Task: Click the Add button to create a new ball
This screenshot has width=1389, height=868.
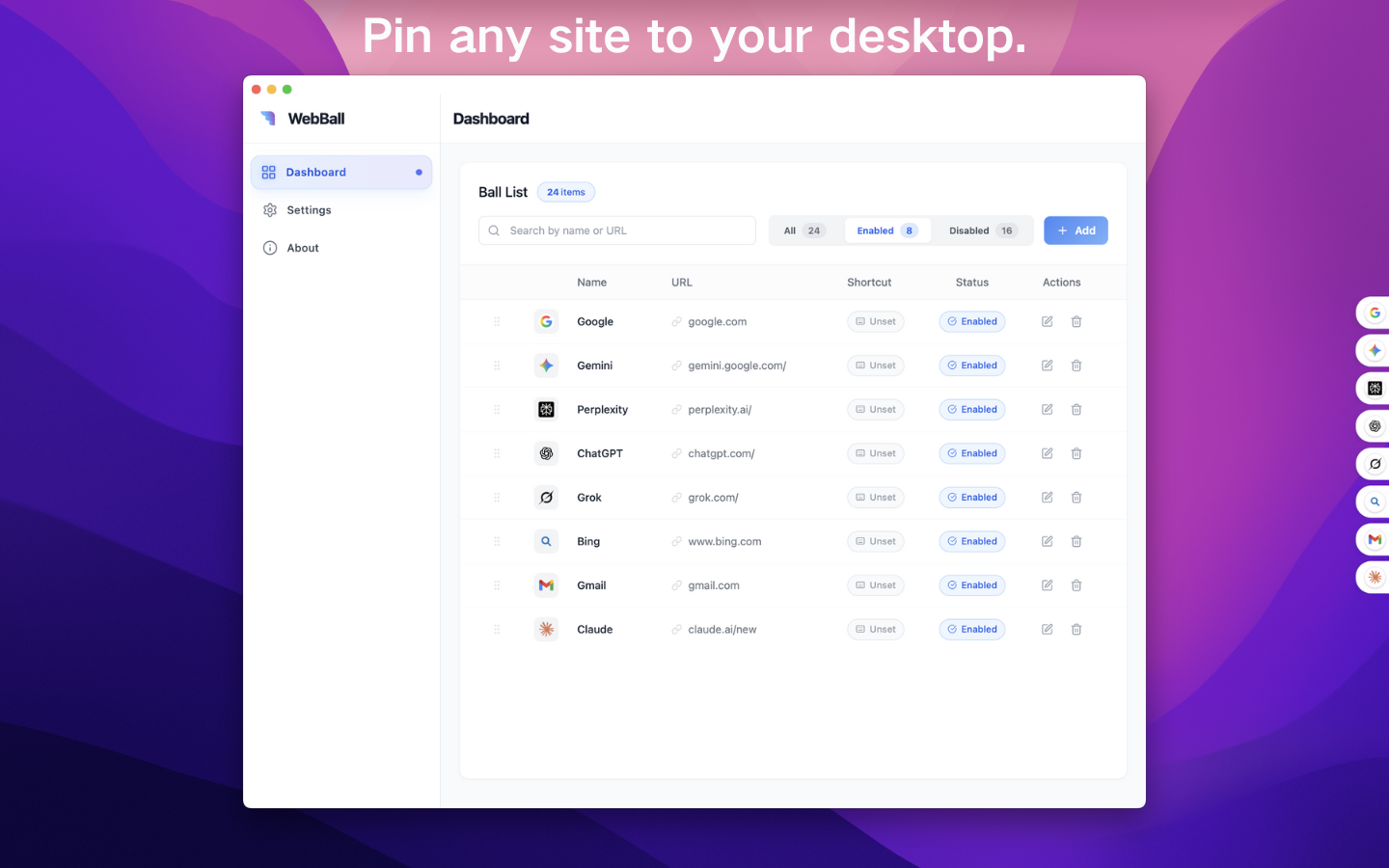Action: pos(1076,231)
